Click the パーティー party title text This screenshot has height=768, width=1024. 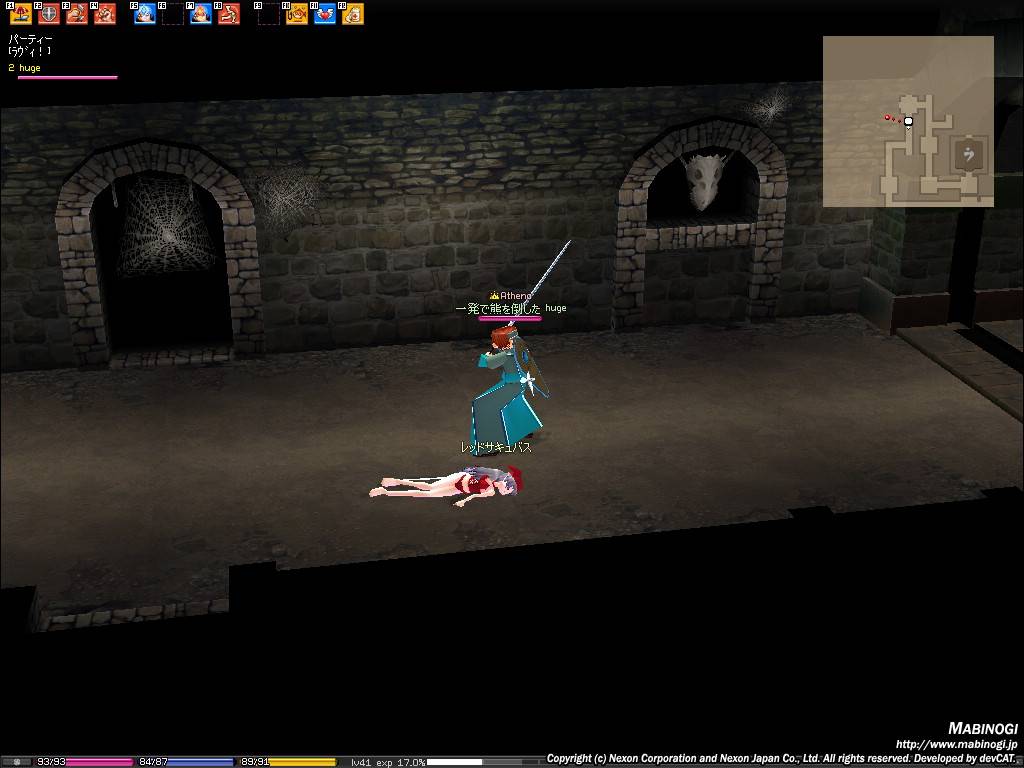[x=30, y=39]
